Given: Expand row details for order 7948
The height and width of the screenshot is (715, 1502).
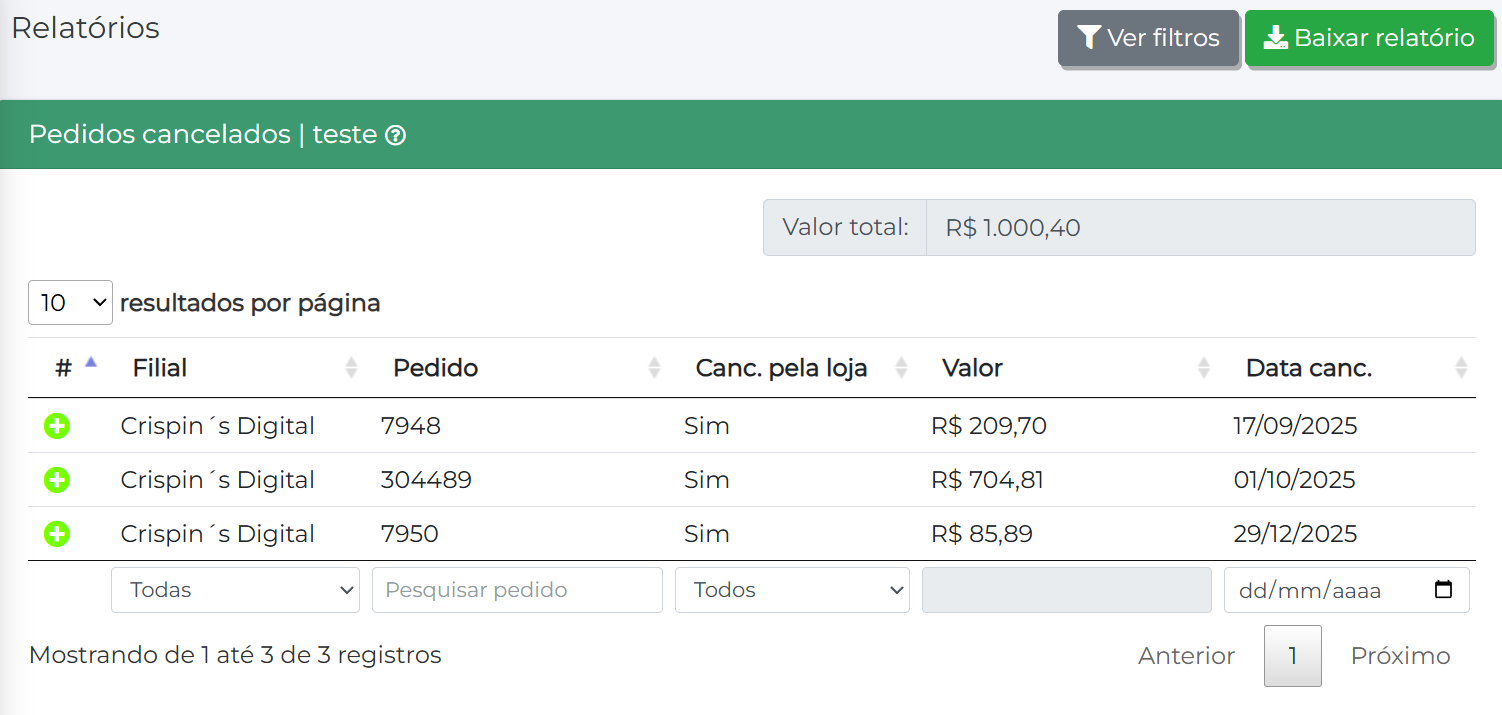Looking at the screenshot, I should (x=57, y=426).
